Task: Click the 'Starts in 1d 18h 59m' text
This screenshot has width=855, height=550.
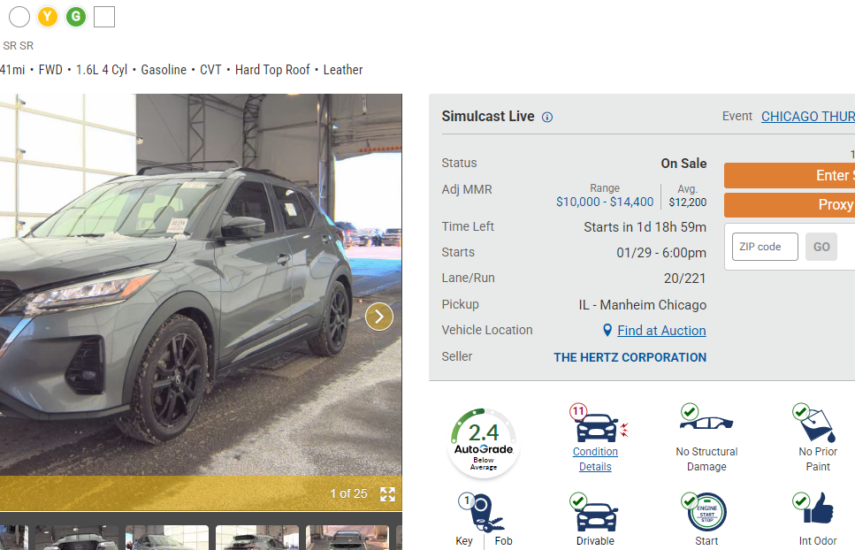Action: [645, 227]
